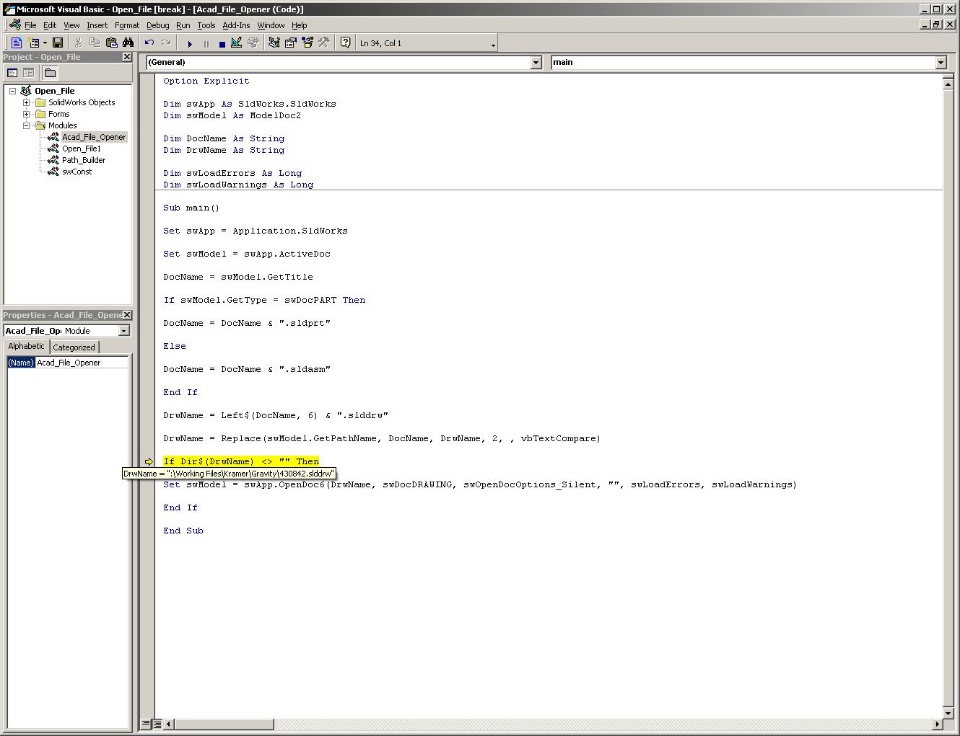Click the Paste clipboard icon

click(111, 43)
